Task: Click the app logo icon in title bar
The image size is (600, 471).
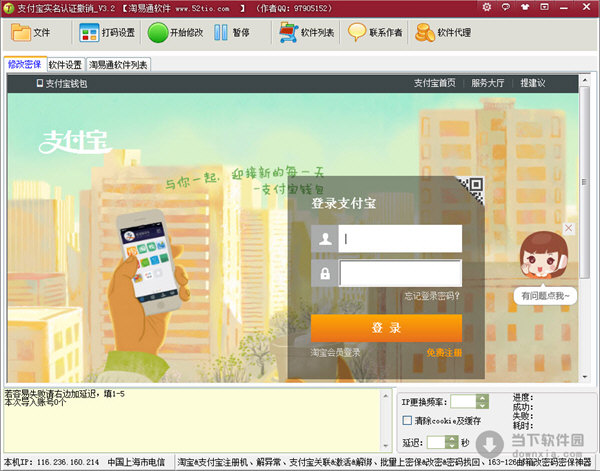Action: [8, 8]
